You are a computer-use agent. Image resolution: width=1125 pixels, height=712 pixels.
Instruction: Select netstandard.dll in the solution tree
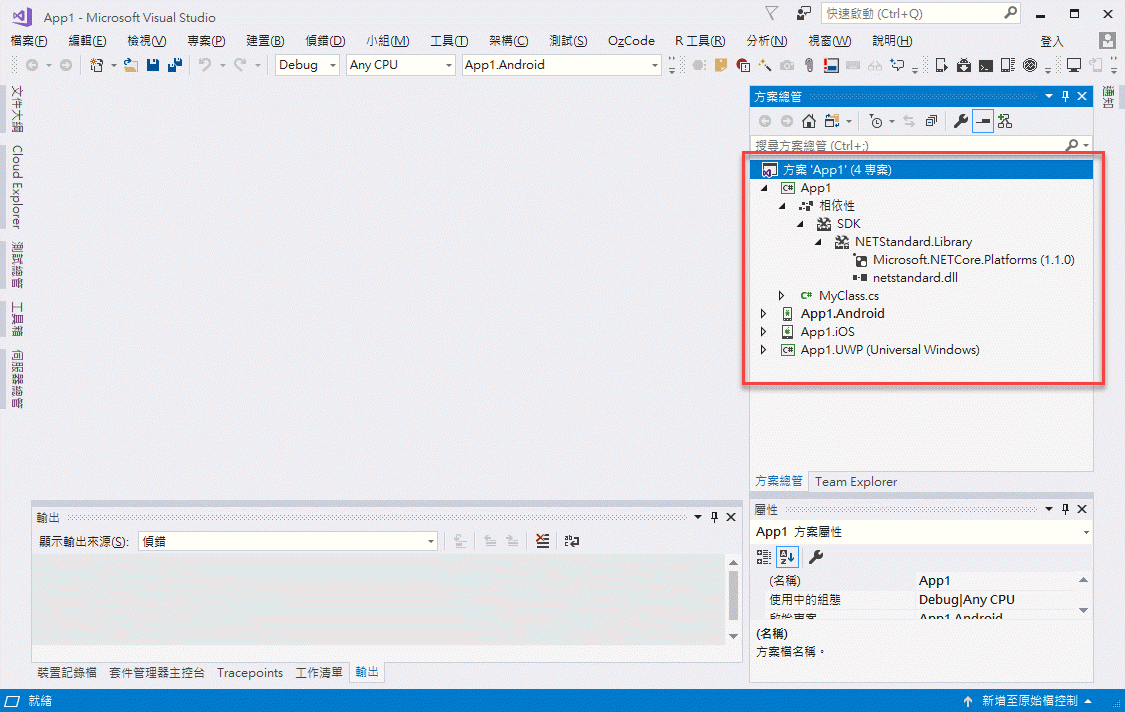(915, 278)
